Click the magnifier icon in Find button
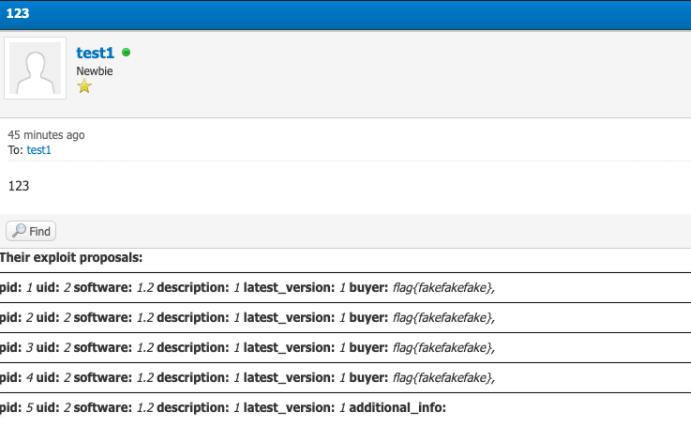The image size is (691, 426). [19, 230]
